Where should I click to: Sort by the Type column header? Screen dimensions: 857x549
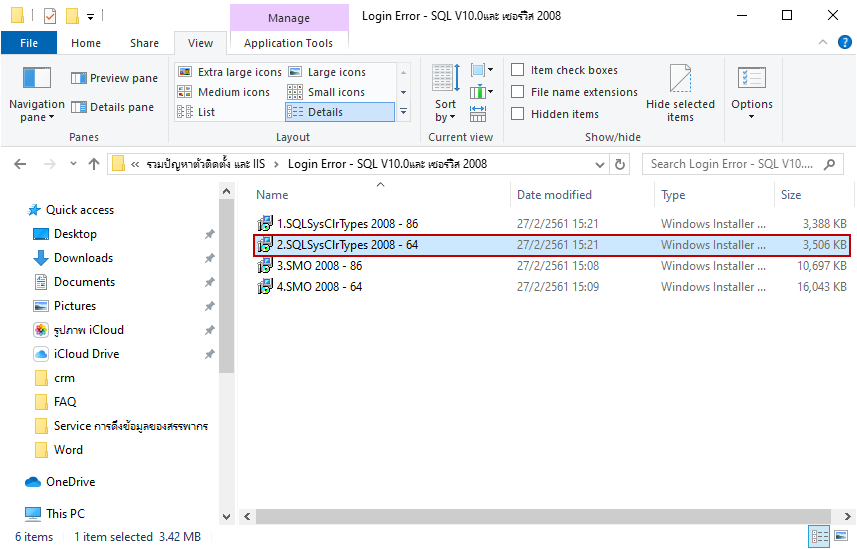click(x=714, y=195)
